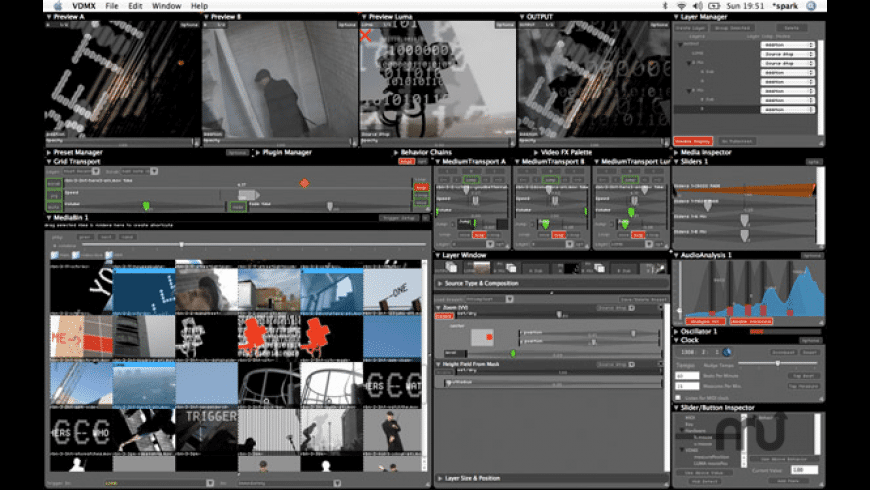Image resolution: width=870 pixels, height=490 pixels.
Task: Click red center dot in Zoom effect pad
Action: (489, 337)
